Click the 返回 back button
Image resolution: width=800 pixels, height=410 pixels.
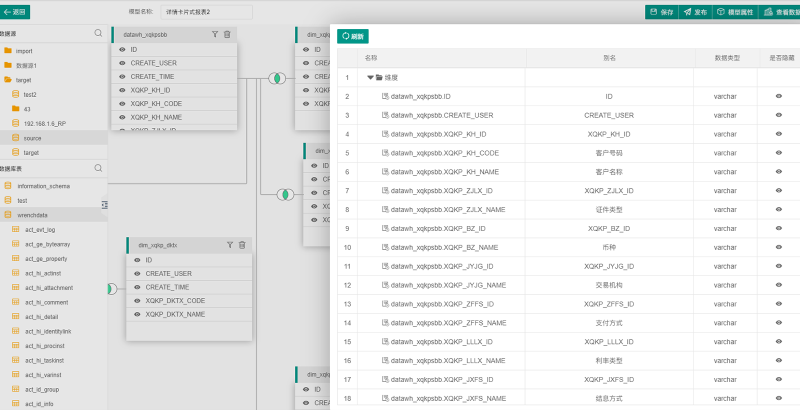15,12
